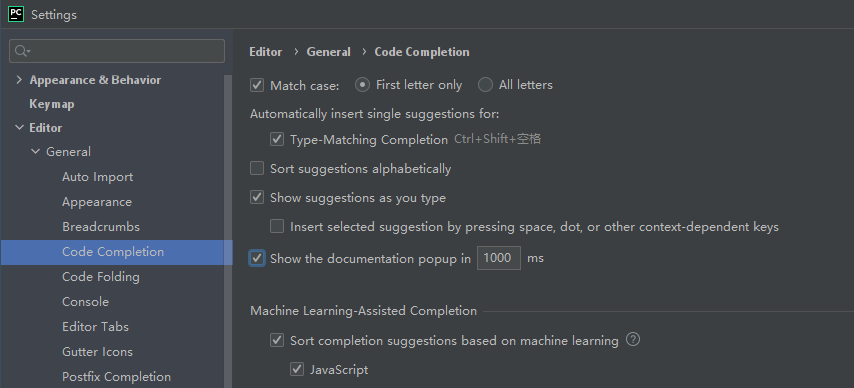Screen dimensions: 854x388
Task: Collapse the Editor tree node
Action: [20, 128]
